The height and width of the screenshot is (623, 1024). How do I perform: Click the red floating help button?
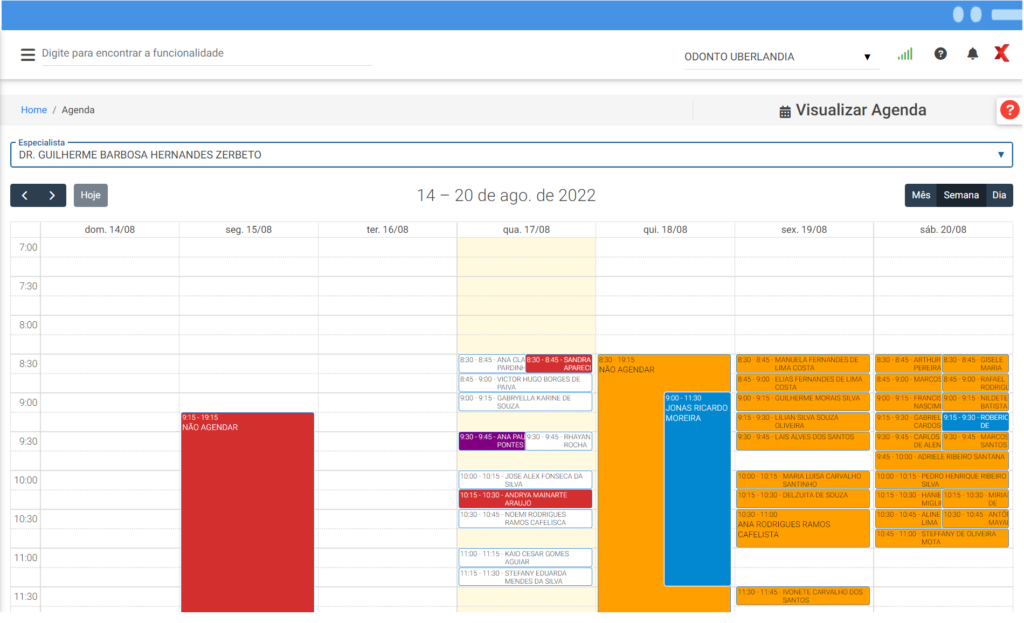pyautogui.click(x=1009, y=110)
